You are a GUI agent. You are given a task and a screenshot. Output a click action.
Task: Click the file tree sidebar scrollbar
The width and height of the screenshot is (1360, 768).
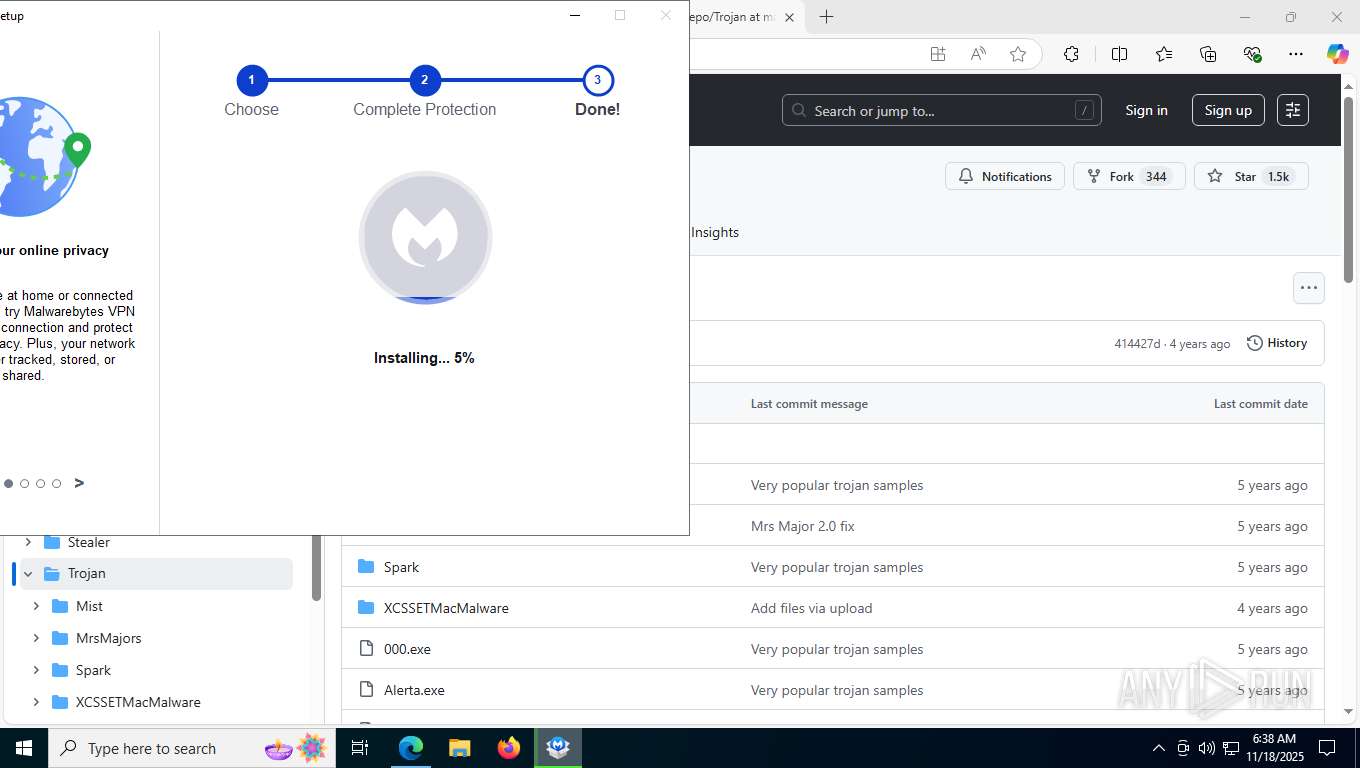tap(316, 566)
